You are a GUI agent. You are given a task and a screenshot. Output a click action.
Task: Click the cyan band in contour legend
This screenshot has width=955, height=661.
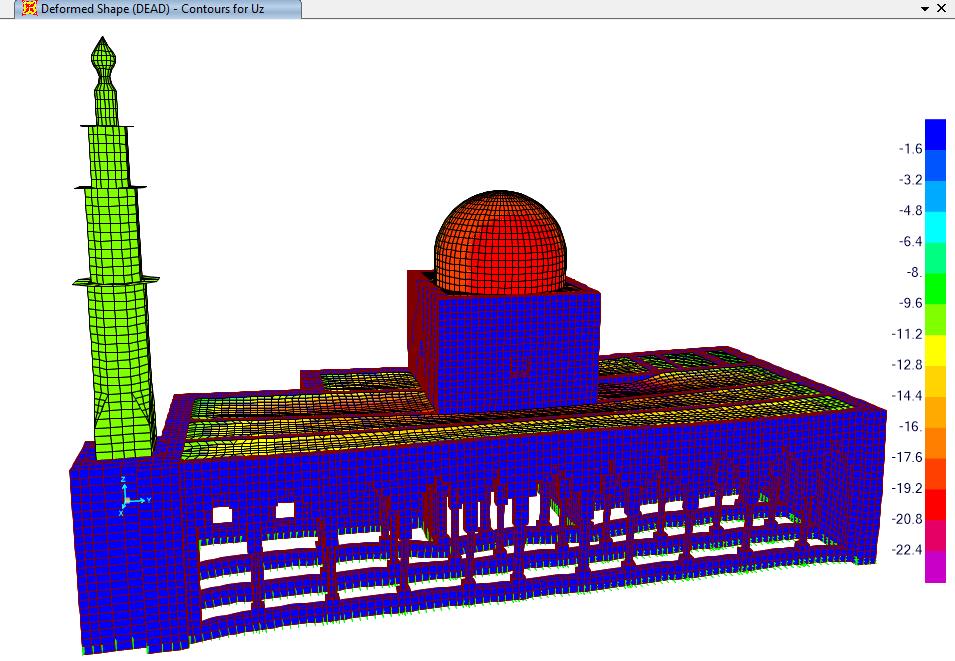[935, 226]
